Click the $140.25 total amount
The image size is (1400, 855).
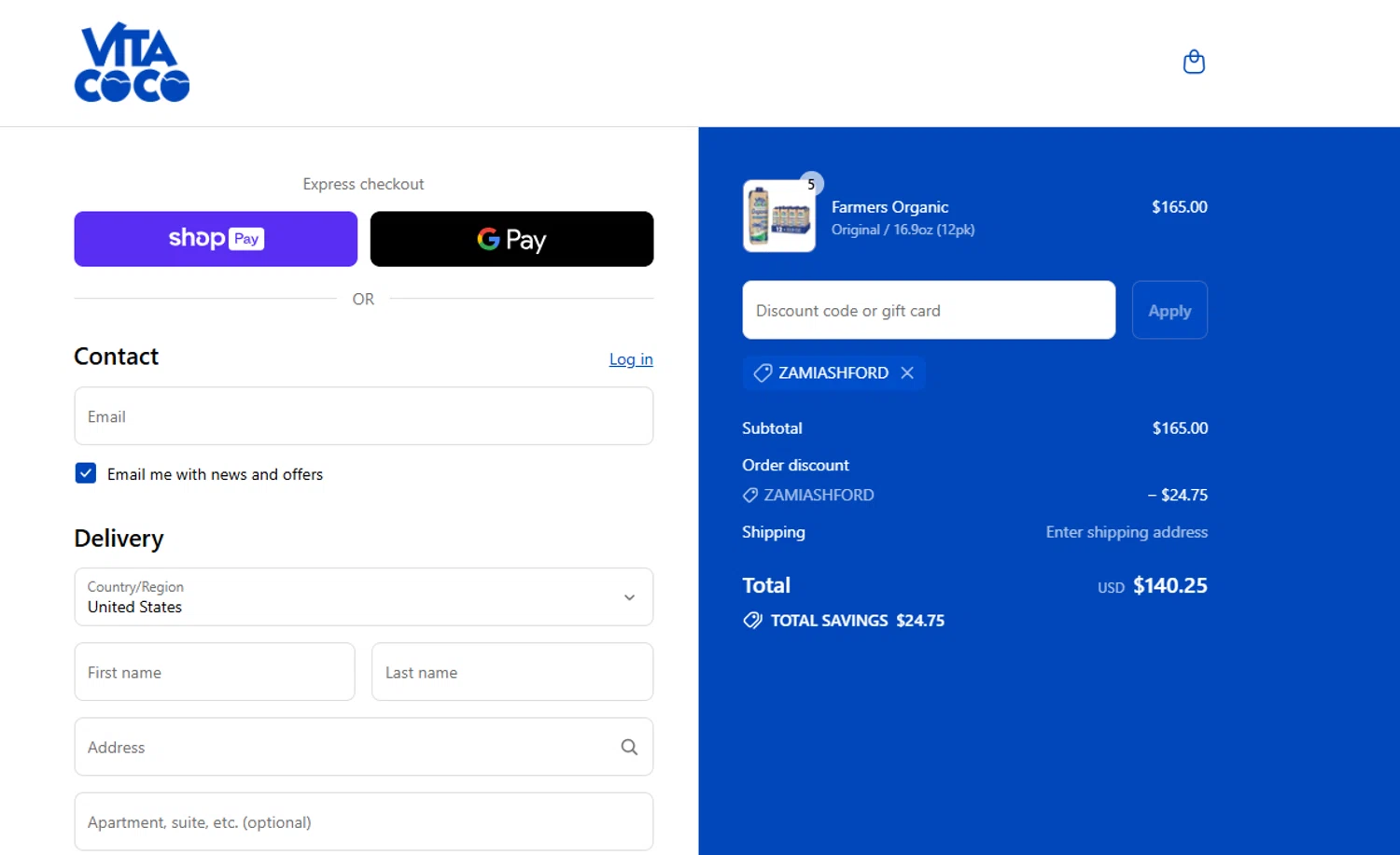[1170, 585]
